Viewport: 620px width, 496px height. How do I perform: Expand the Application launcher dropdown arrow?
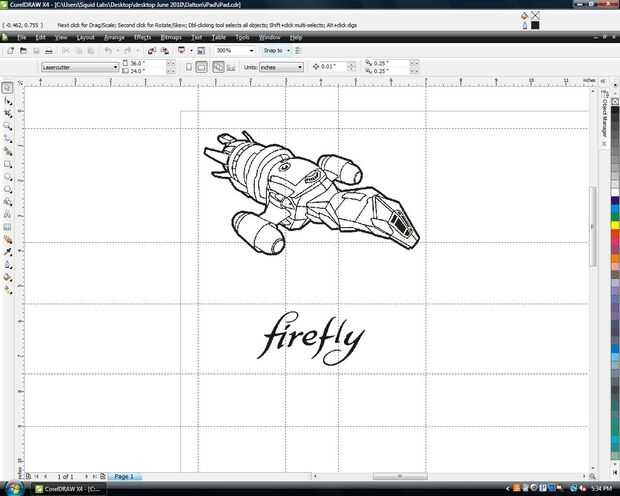191,51
